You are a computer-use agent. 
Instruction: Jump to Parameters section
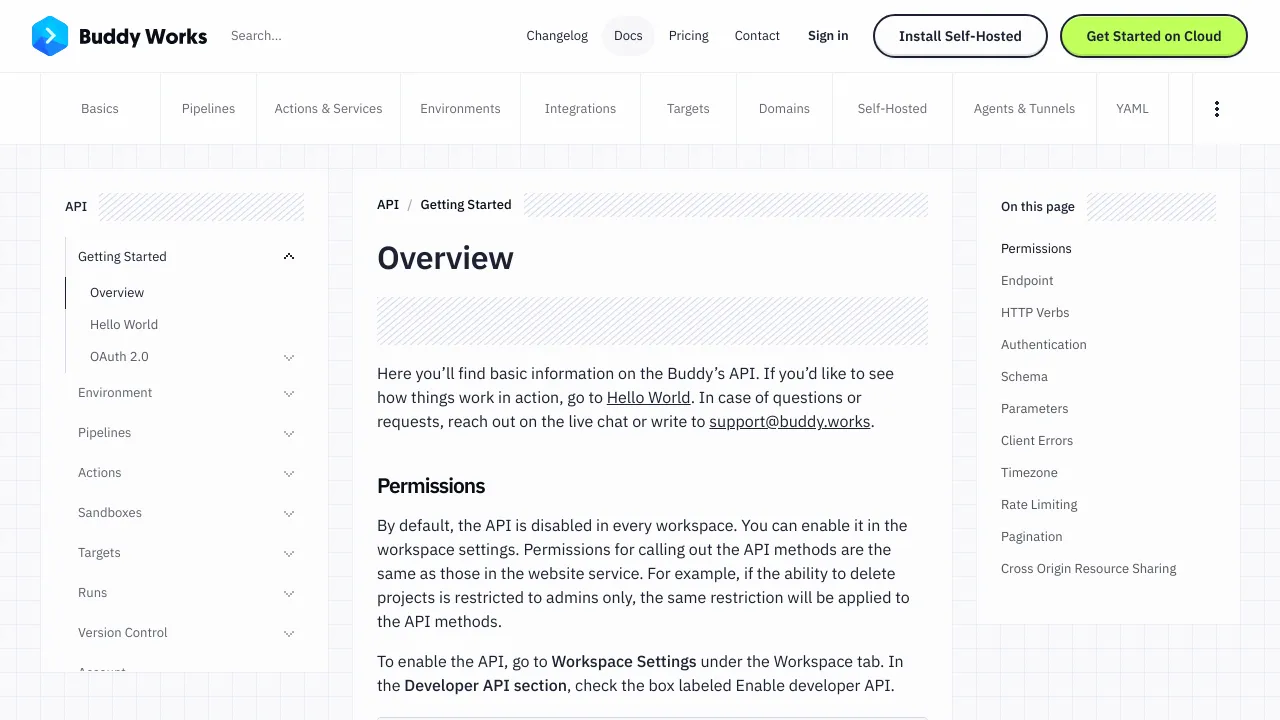click(1035, 409)
